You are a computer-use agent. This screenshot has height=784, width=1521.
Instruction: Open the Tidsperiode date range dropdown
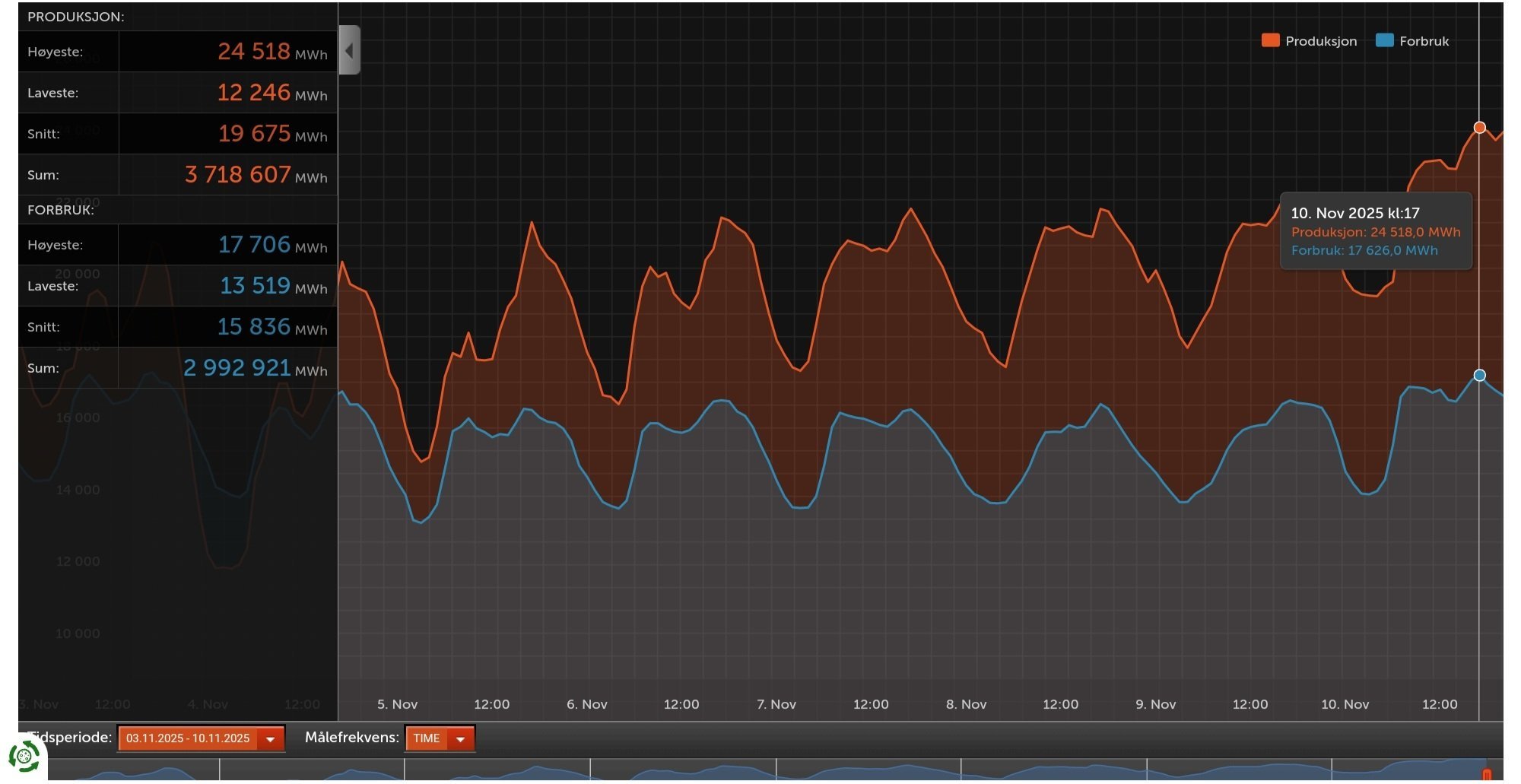click(201, 738)
